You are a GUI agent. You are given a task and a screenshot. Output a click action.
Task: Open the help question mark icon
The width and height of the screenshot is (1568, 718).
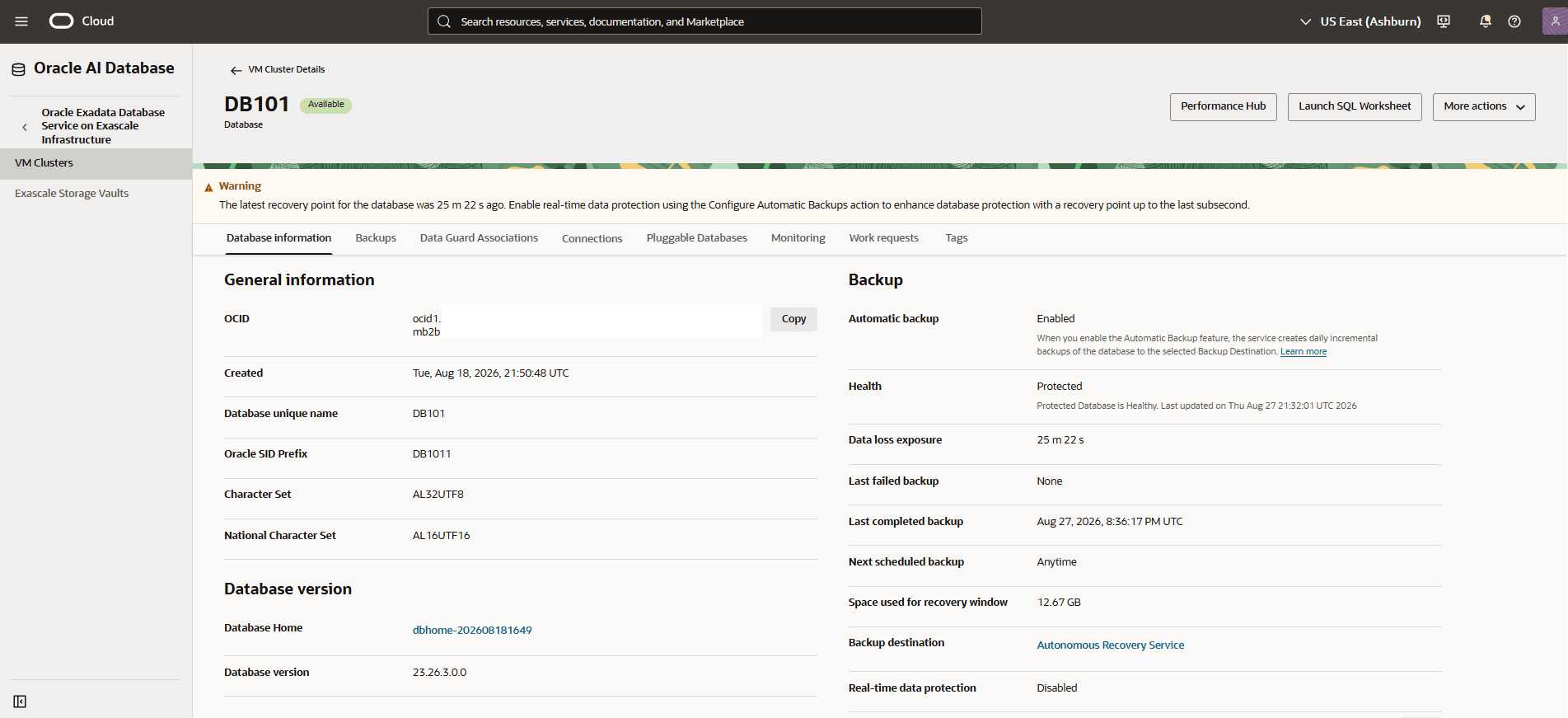1514,21
